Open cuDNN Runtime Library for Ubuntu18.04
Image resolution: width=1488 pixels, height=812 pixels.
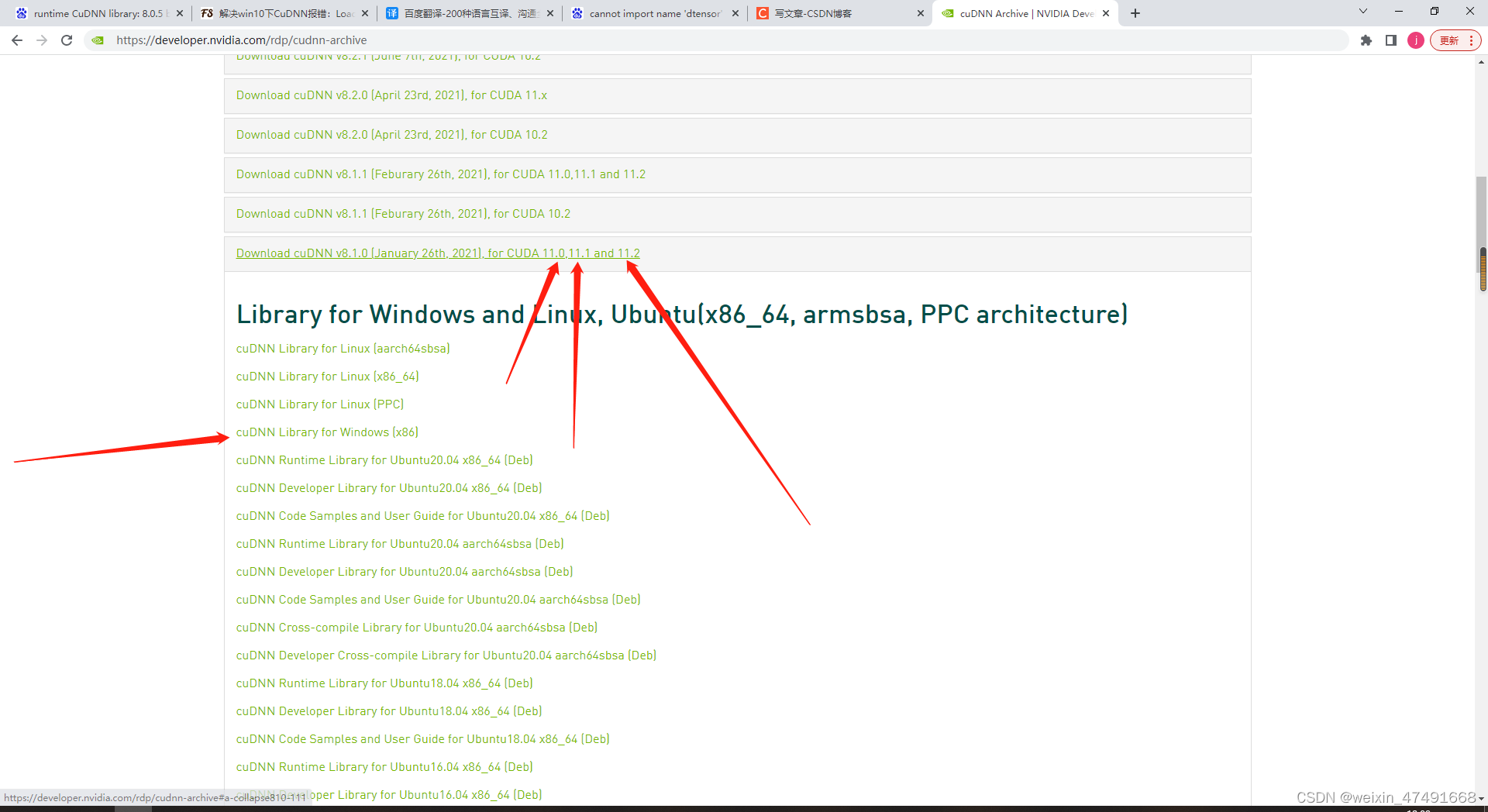pos(384,683)
